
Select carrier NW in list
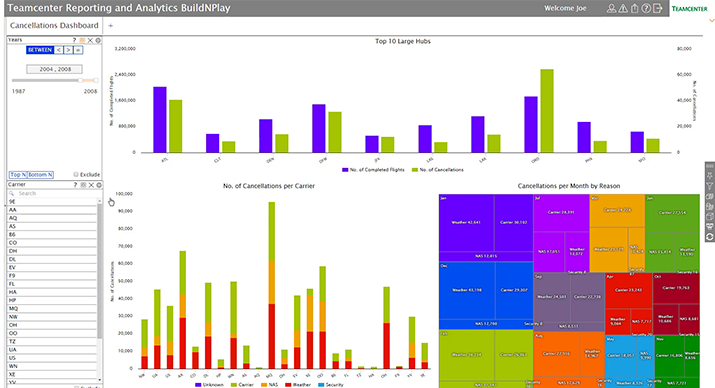(52, 316)
